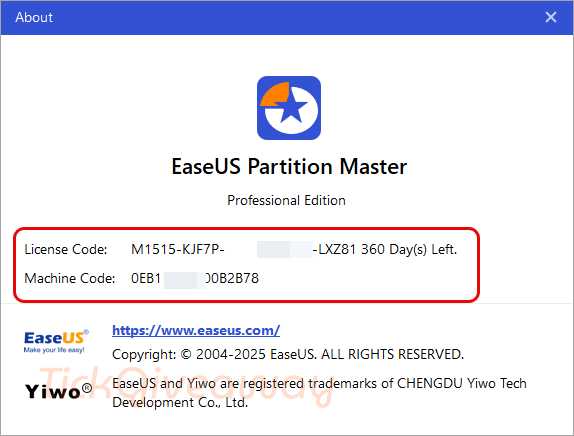The image size is (574, 436).
Task: Open the https://www.easeus.com/ link
Action: (x=196, y=330)
